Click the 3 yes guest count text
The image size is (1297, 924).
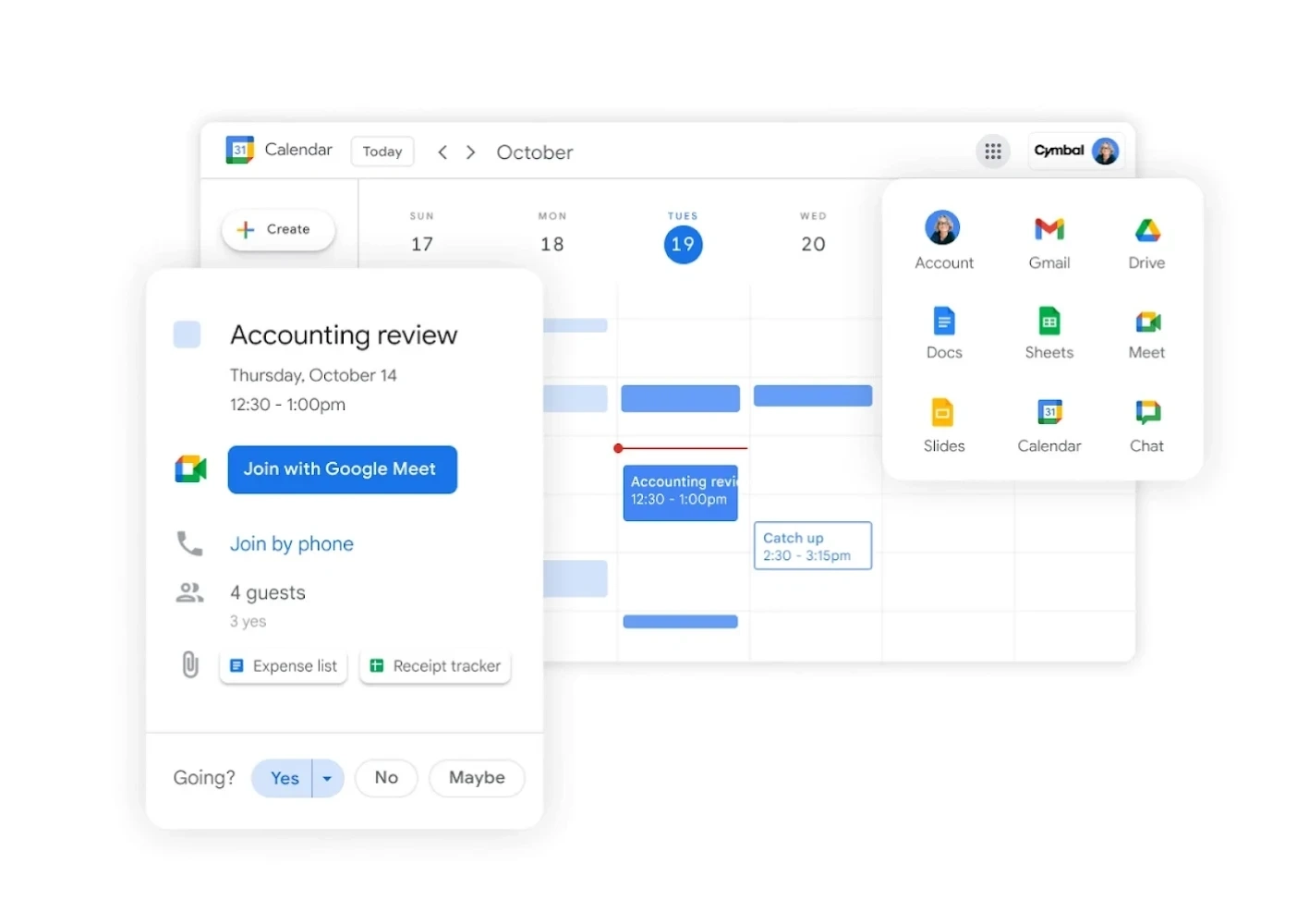248,622
